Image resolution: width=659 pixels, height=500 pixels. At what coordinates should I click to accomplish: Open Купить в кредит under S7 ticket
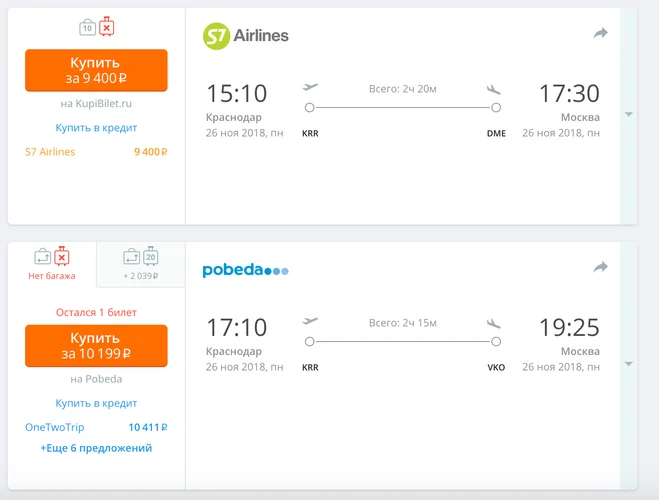[96, 128]
